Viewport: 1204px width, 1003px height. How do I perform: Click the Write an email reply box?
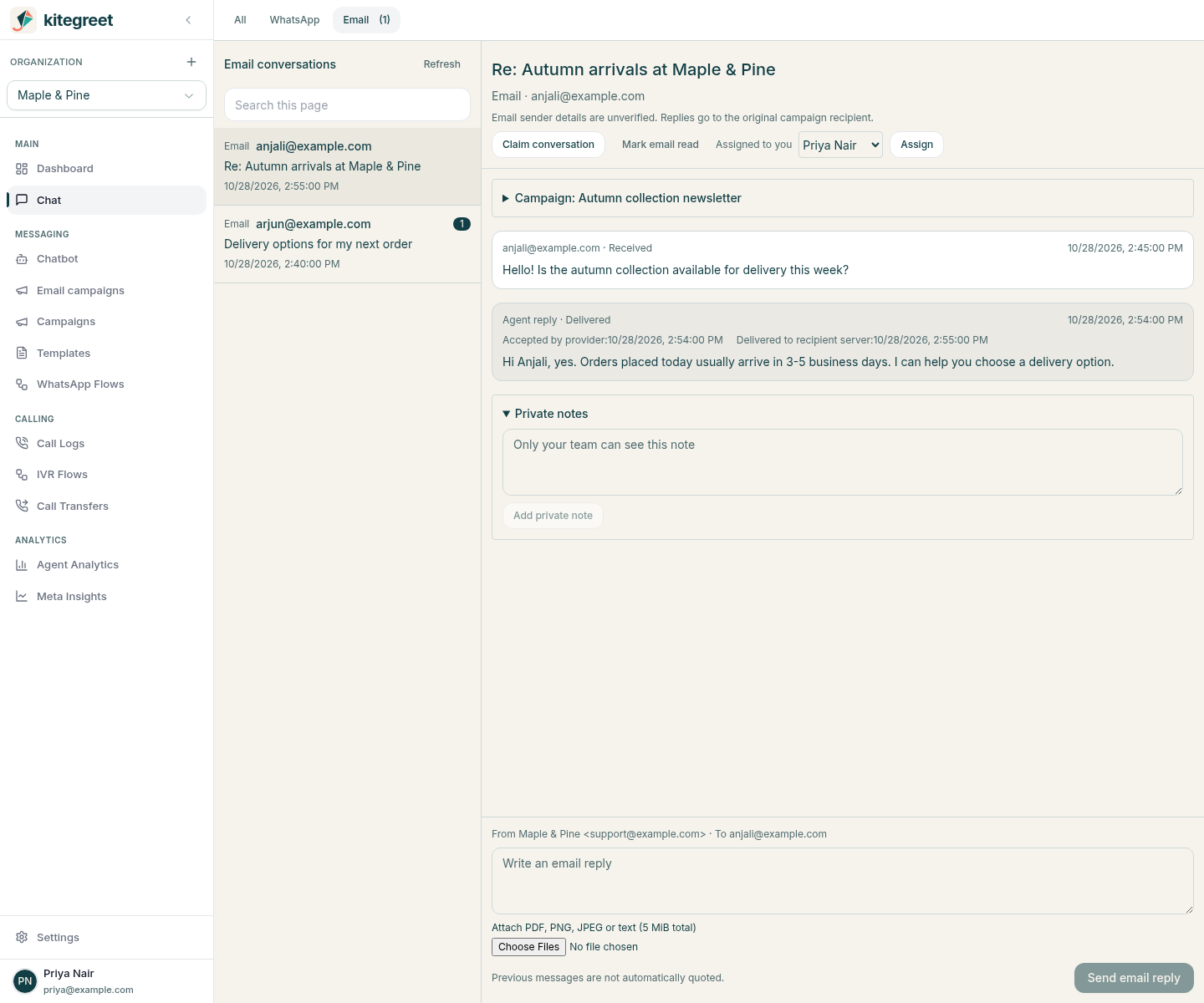pyautogui.click(x=843, y=881)
